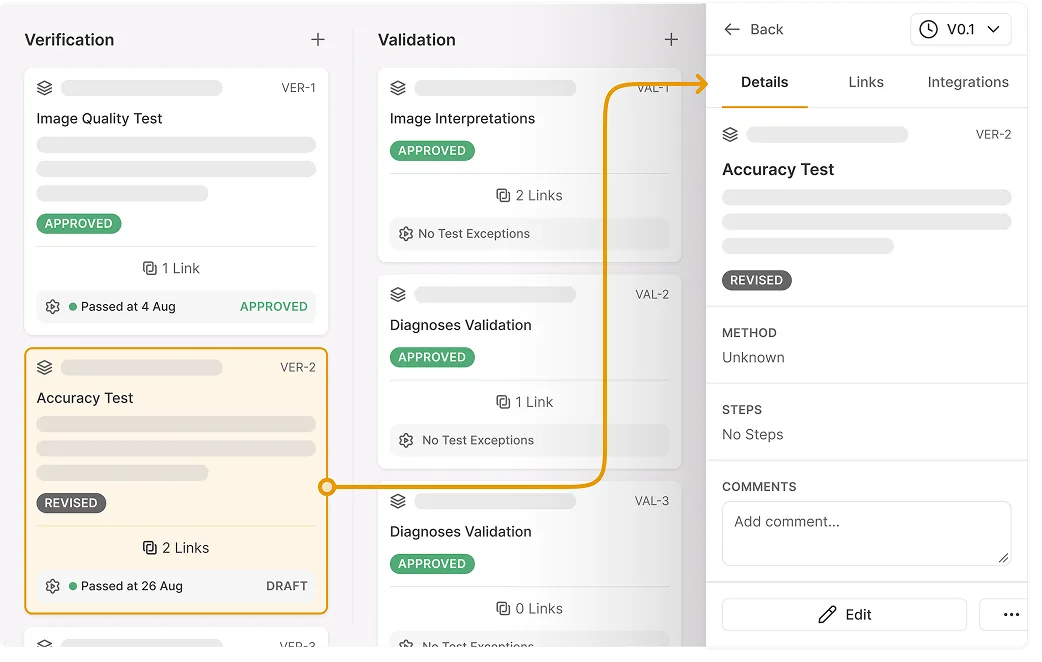Click the Accuracy Test heading in details panel

[x=778, y=170]
